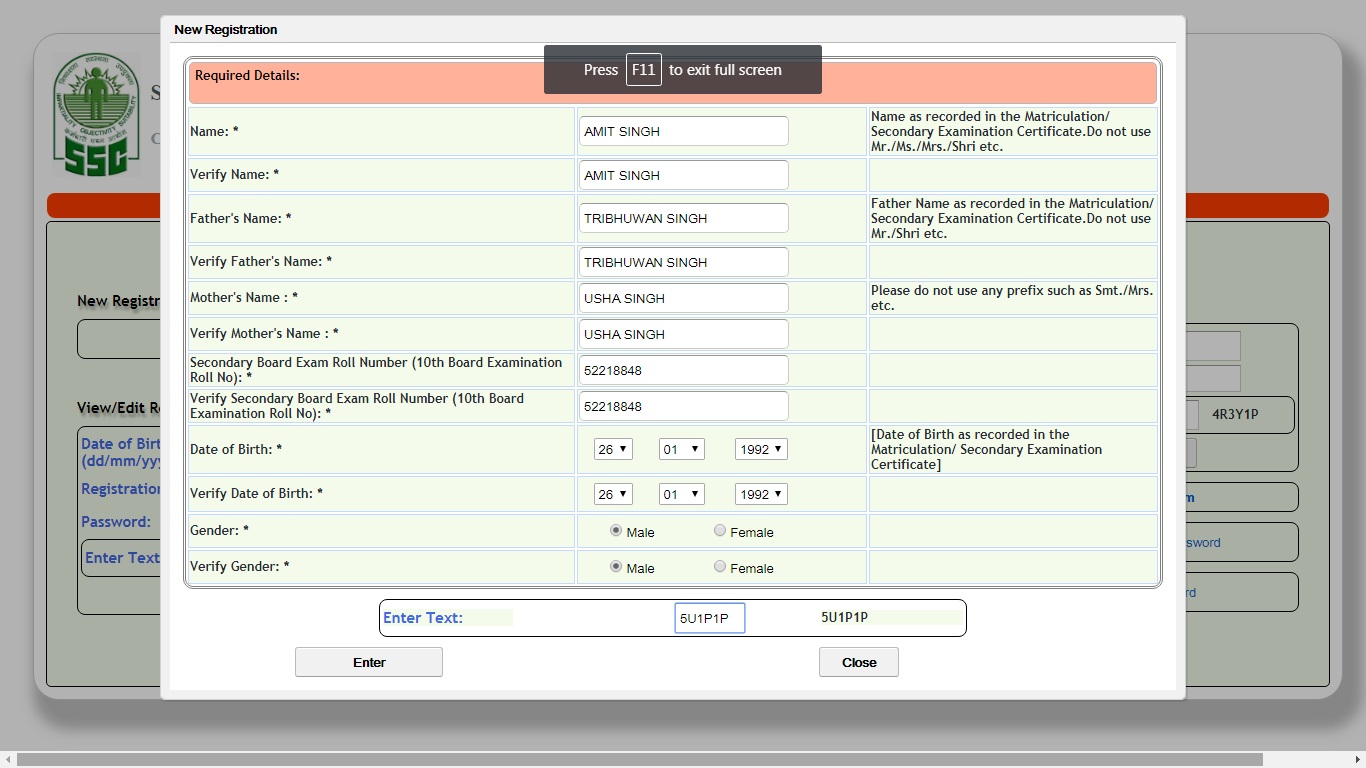Click the "Gender: *" label
Image resolution: width=1366 pixels, height=768 pixels.
pyautogui.click(x=219, y=531)
